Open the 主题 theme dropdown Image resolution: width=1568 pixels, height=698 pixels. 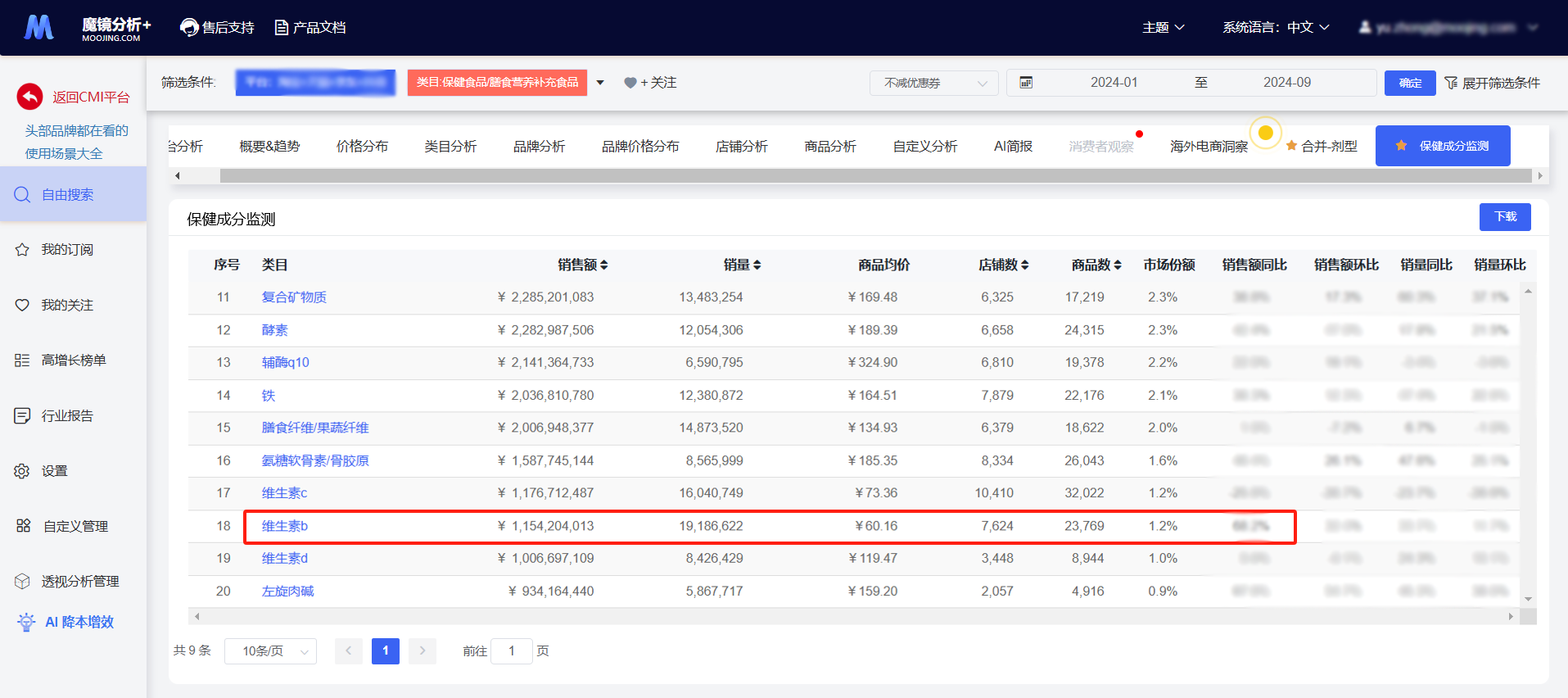tap(1164, 27)
